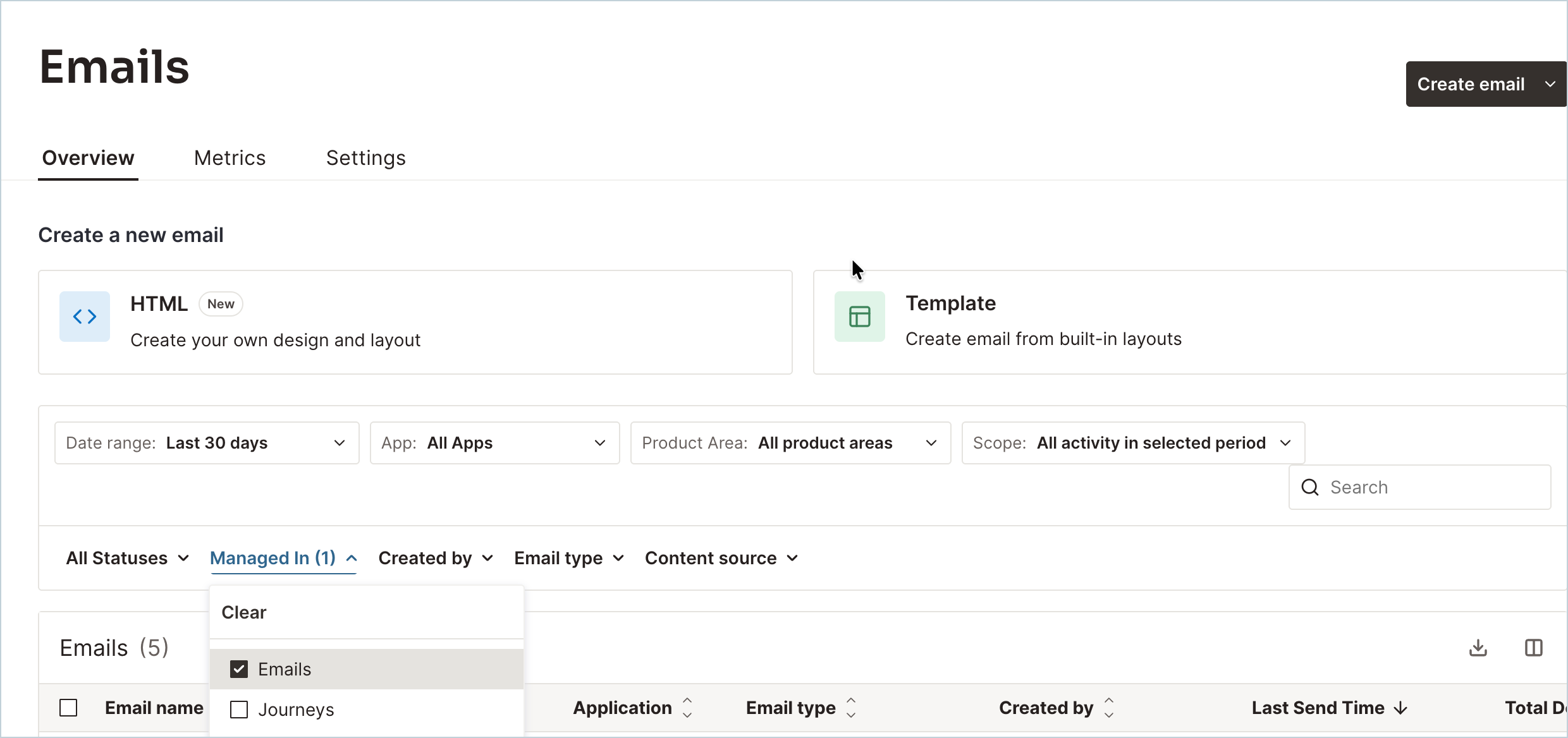Screen dimensions: 1568x738
Task: Toggle the select-all emails checkbox
Action: [68, 708]
